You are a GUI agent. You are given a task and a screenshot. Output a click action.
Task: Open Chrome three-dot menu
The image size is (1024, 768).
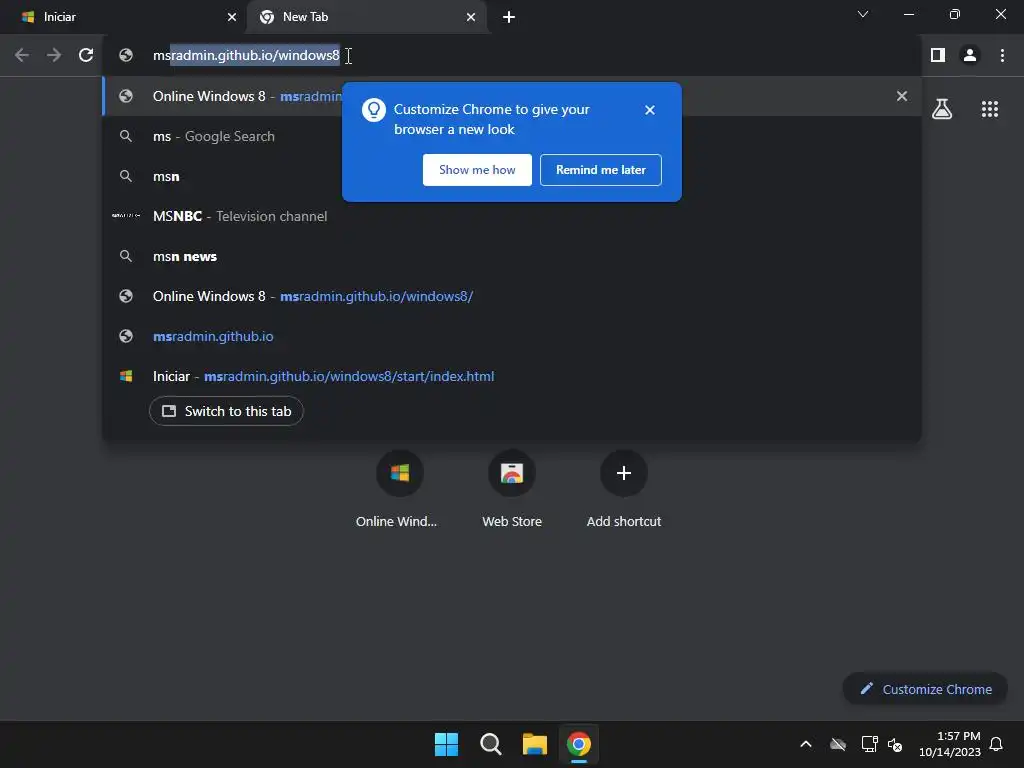1002,56
